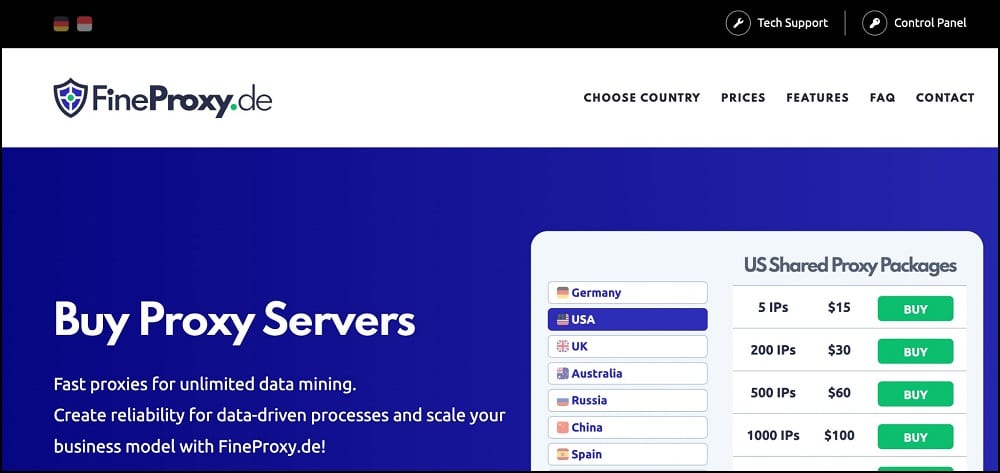This screenshot has height=473, width=1000.
Task: Select China in the country list
Action: [x=628, y=427]
